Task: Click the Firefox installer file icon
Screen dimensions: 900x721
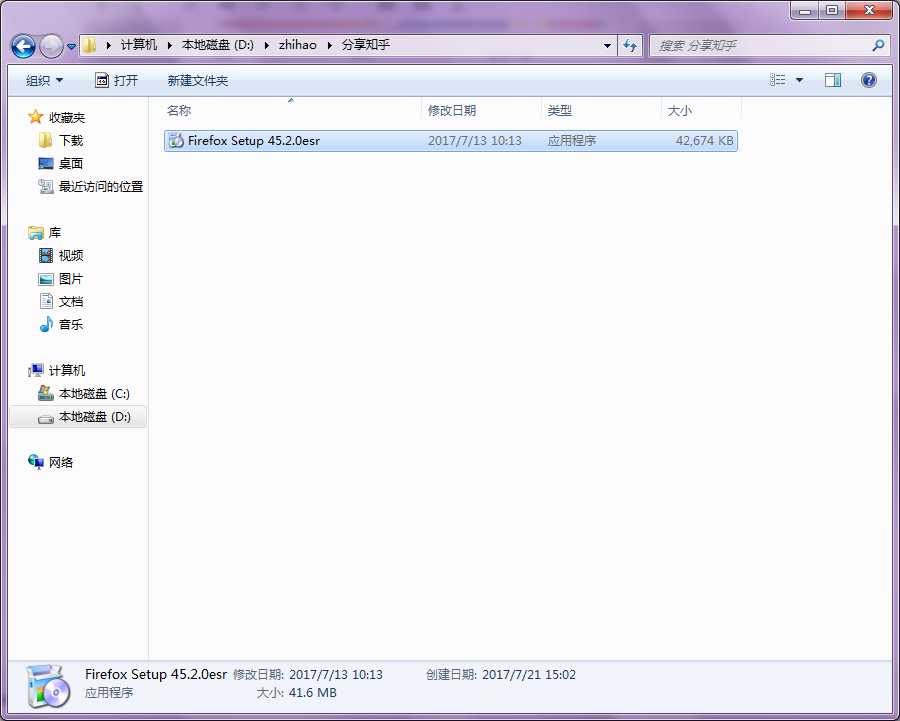Action: 176,141
